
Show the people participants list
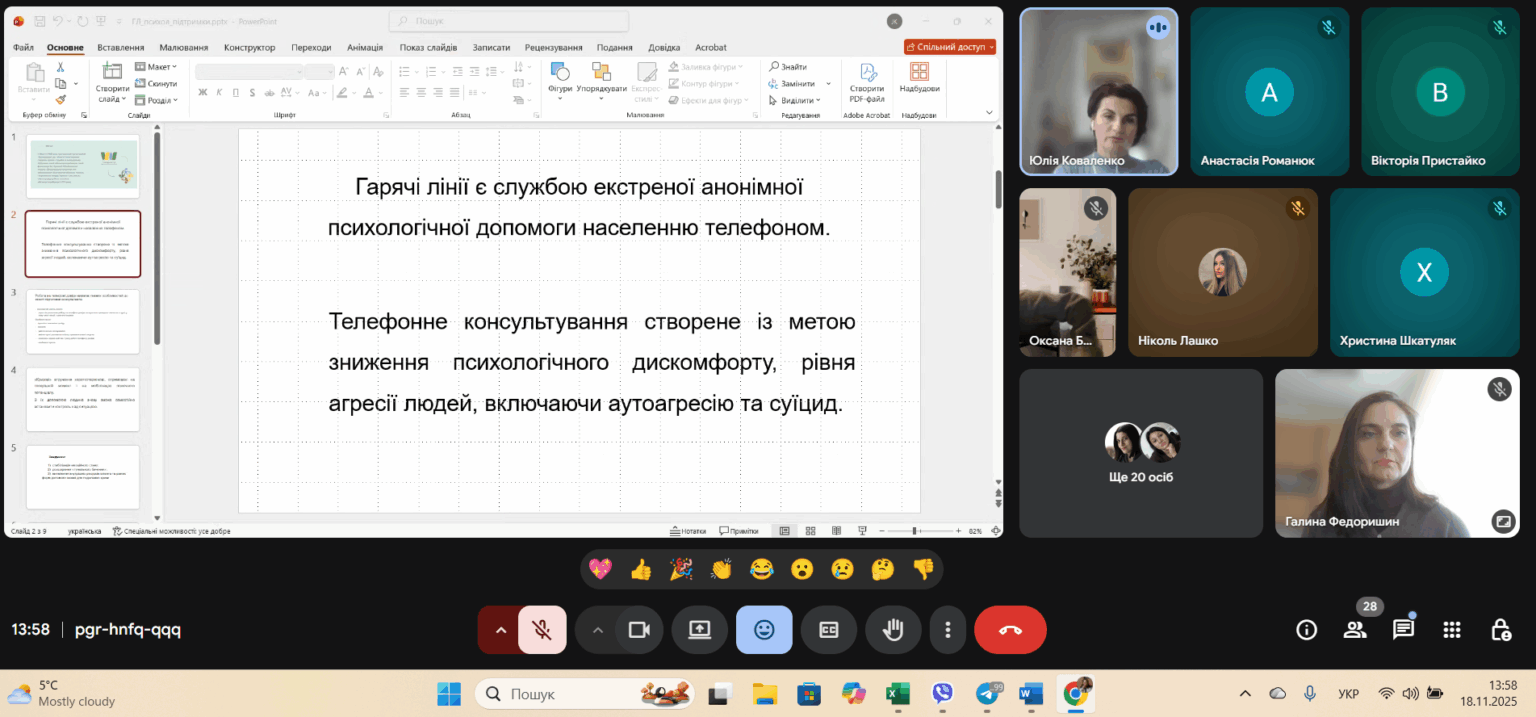[1355, 630]
